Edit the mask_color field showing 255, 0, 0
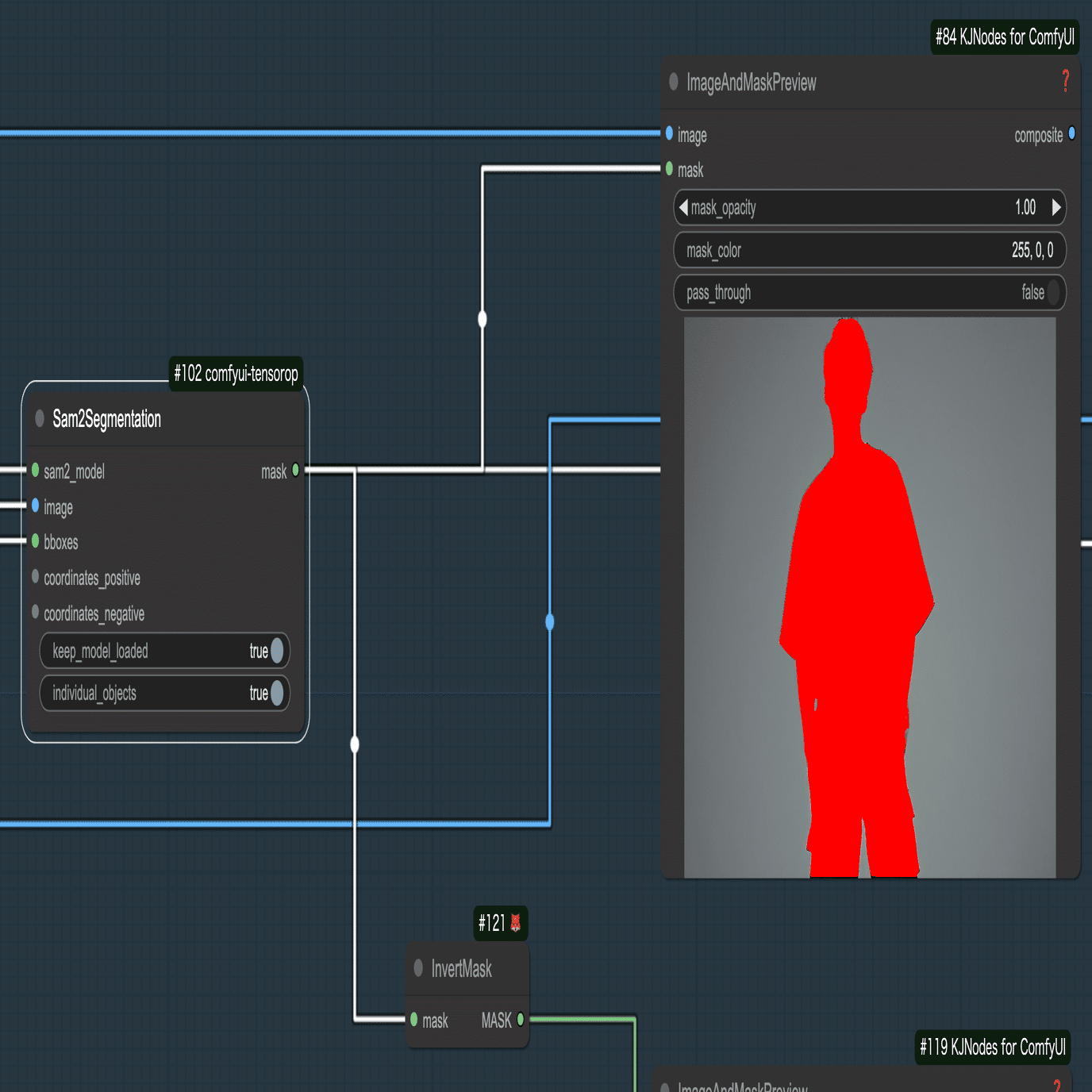The height and width of the screenshot is (1092, 1092). click(x=870, y=251)
